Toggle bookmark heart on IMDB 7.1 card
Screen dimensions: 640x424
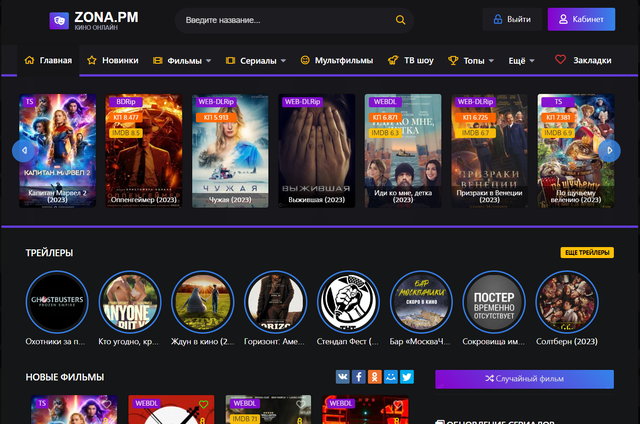point(301,404)
